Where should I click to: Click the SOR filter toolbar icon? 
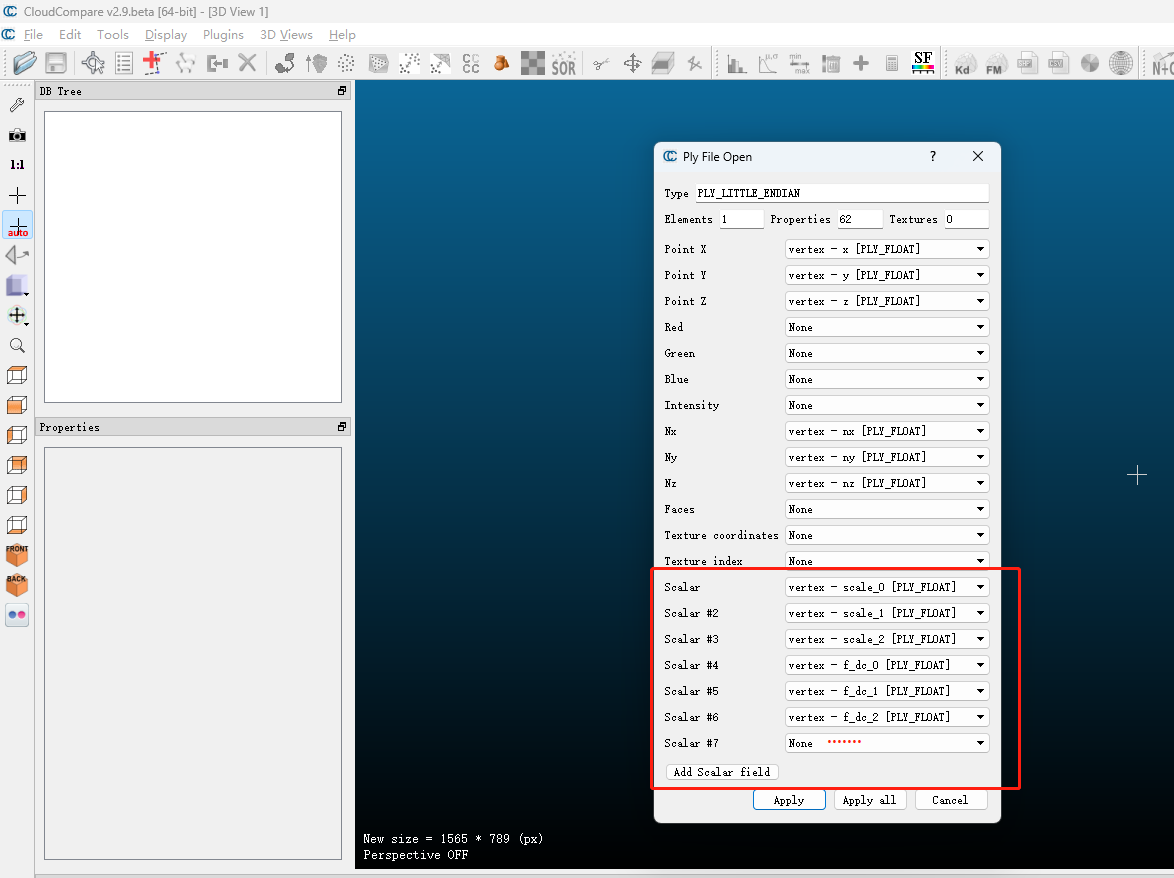(x=564, y=64)
